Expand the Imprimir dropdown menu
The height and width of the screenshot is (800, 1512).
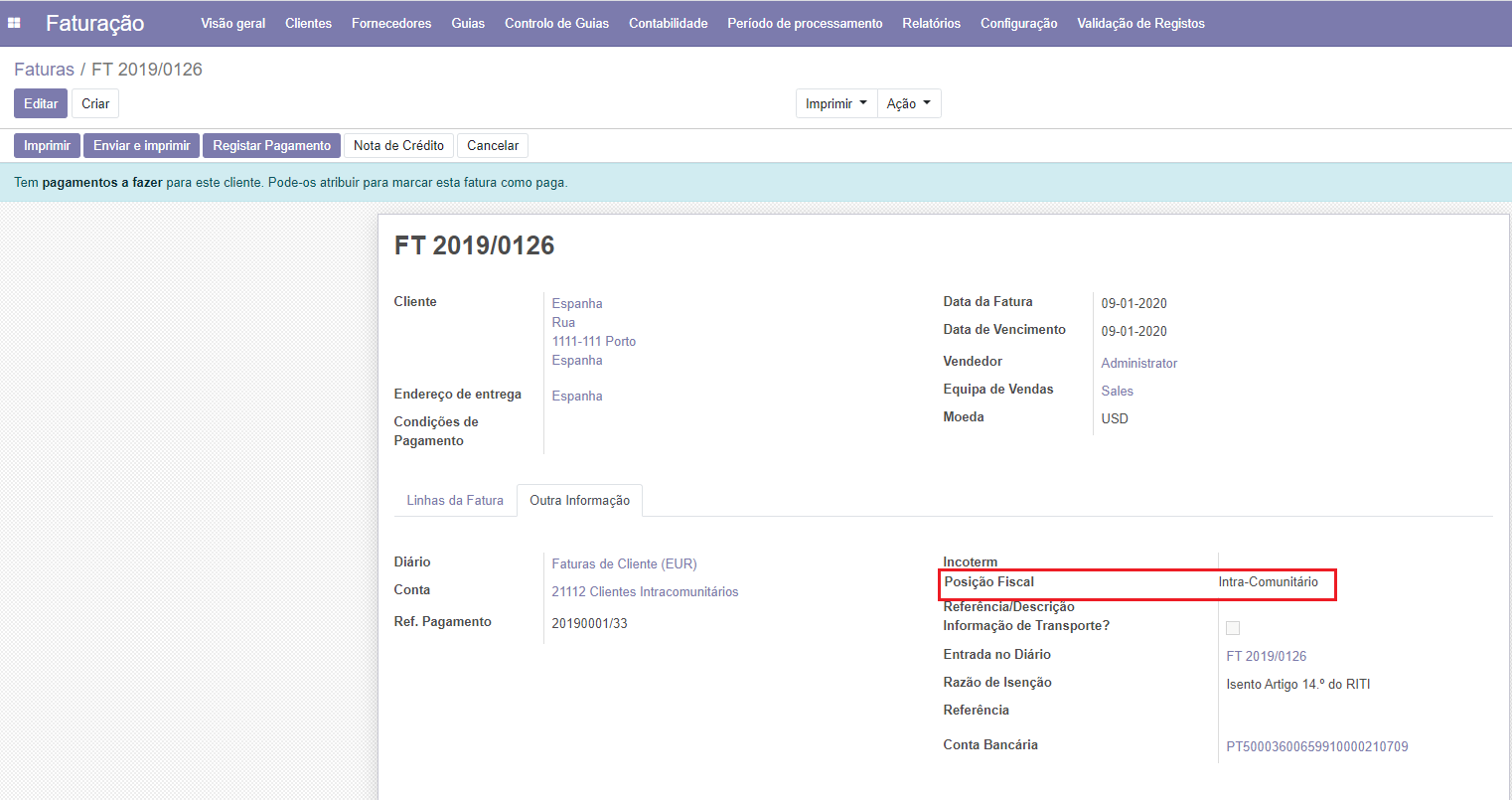pyautogui.click(x=835, y=103)
